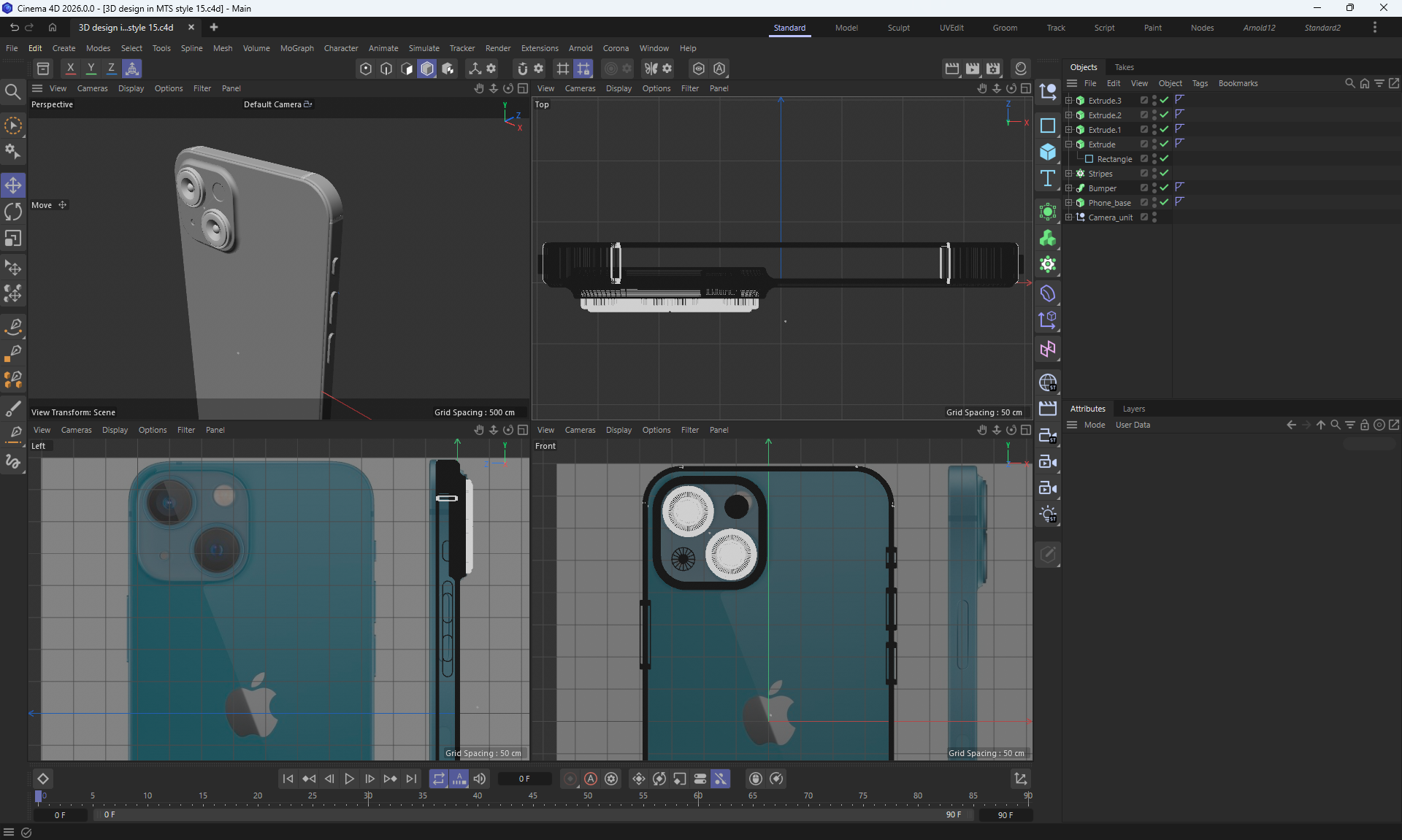The height and width of the screenshot is (840, 1402).
Task: Click the Cube primitive icon
Action: pyautogui.click(x=1048, y=152)
